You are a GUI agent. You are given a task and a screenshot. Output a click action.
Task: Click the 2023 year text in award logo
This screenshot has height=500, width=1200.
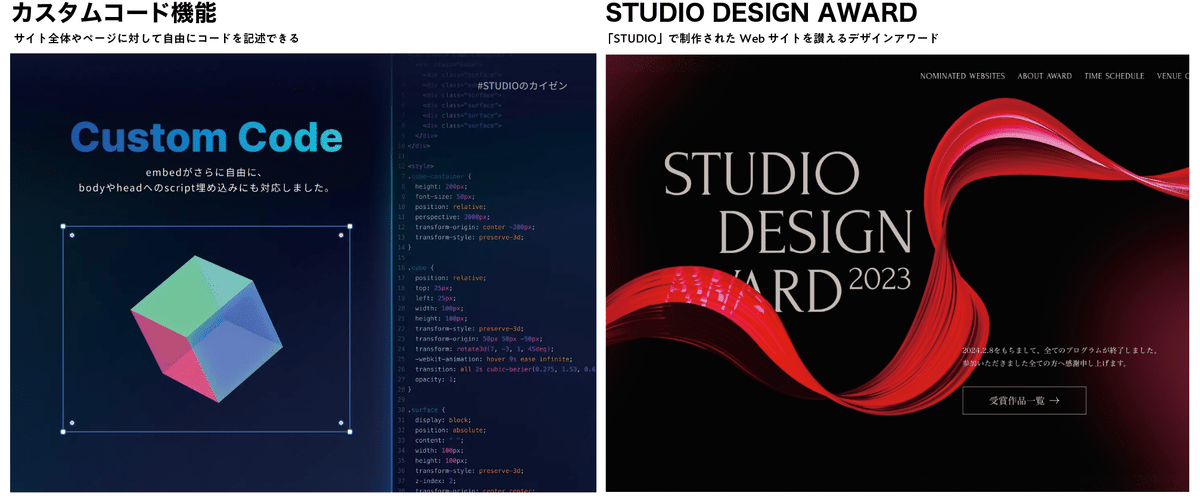(x=880, y=279)
